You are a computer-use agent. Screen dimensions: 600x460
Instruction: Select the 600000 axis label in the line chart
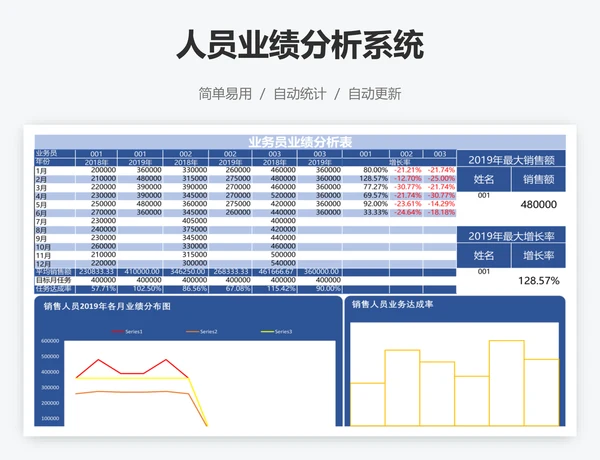click(50, 341)
